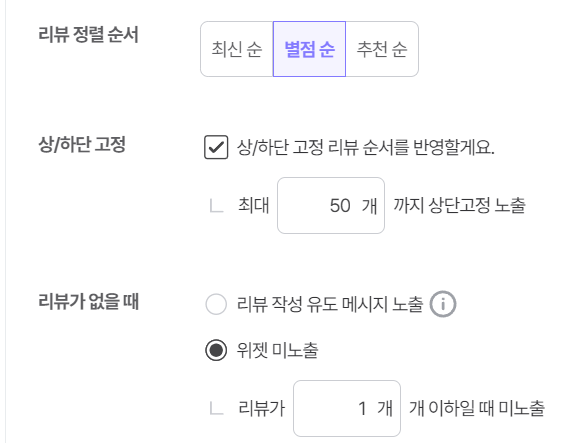Click the info icon beside 리뷰 작성 유도 메시지 노출
Image resolution: width=570 pixels, height=443 pixels.
(443, 304)
